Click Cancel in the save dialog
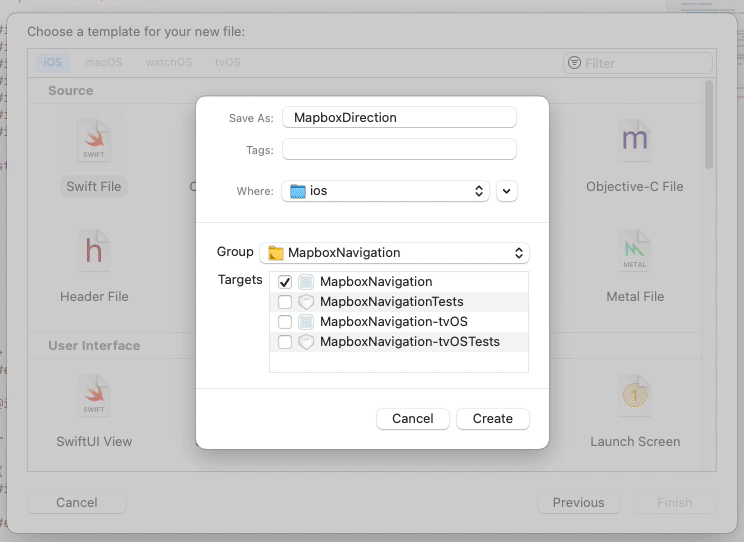Screen dimensions: 744x542 (x=413, y=419)
